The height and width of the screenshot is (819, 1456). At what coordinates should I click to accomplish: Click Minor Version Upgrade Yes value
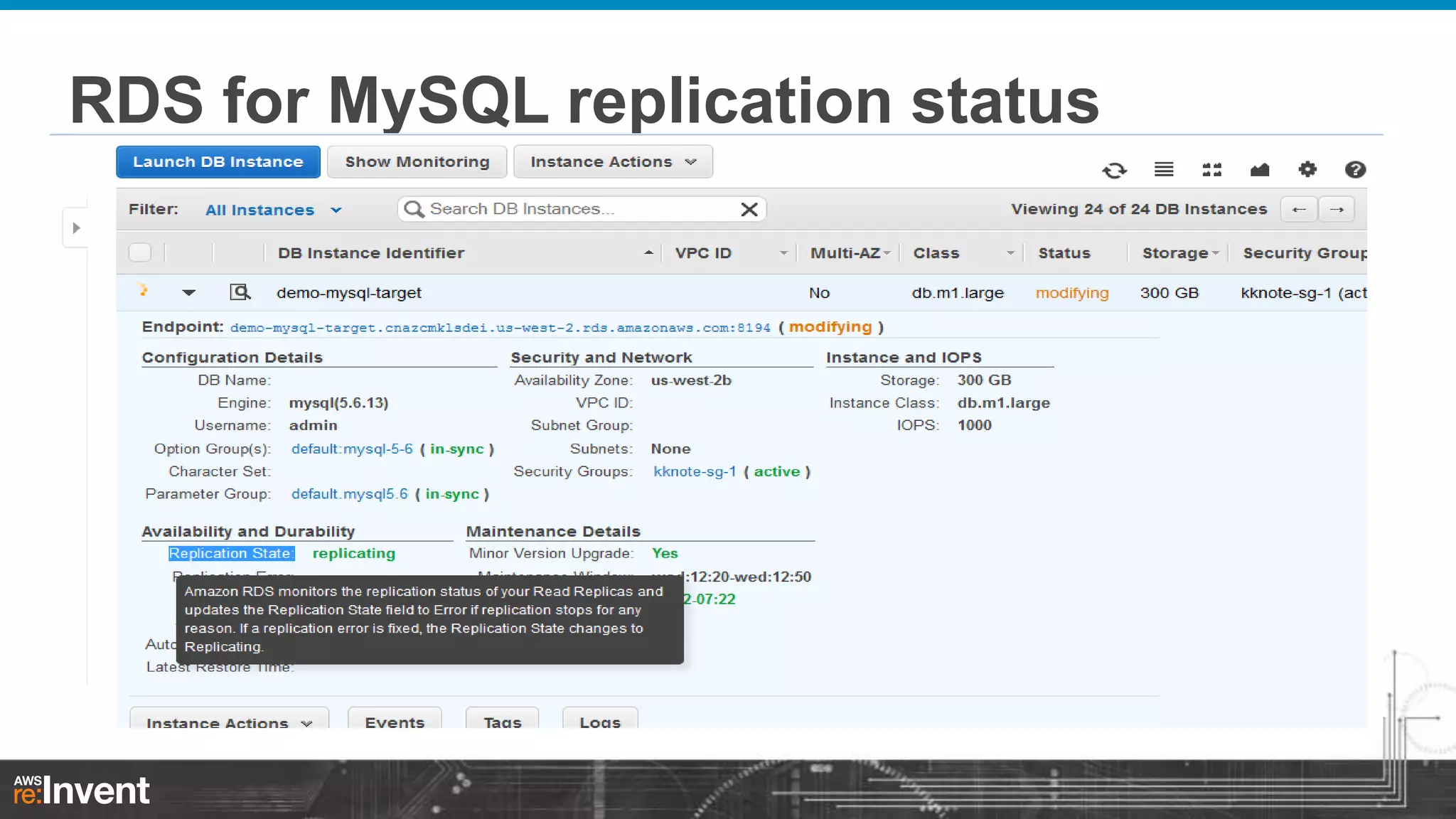[665, 553]
